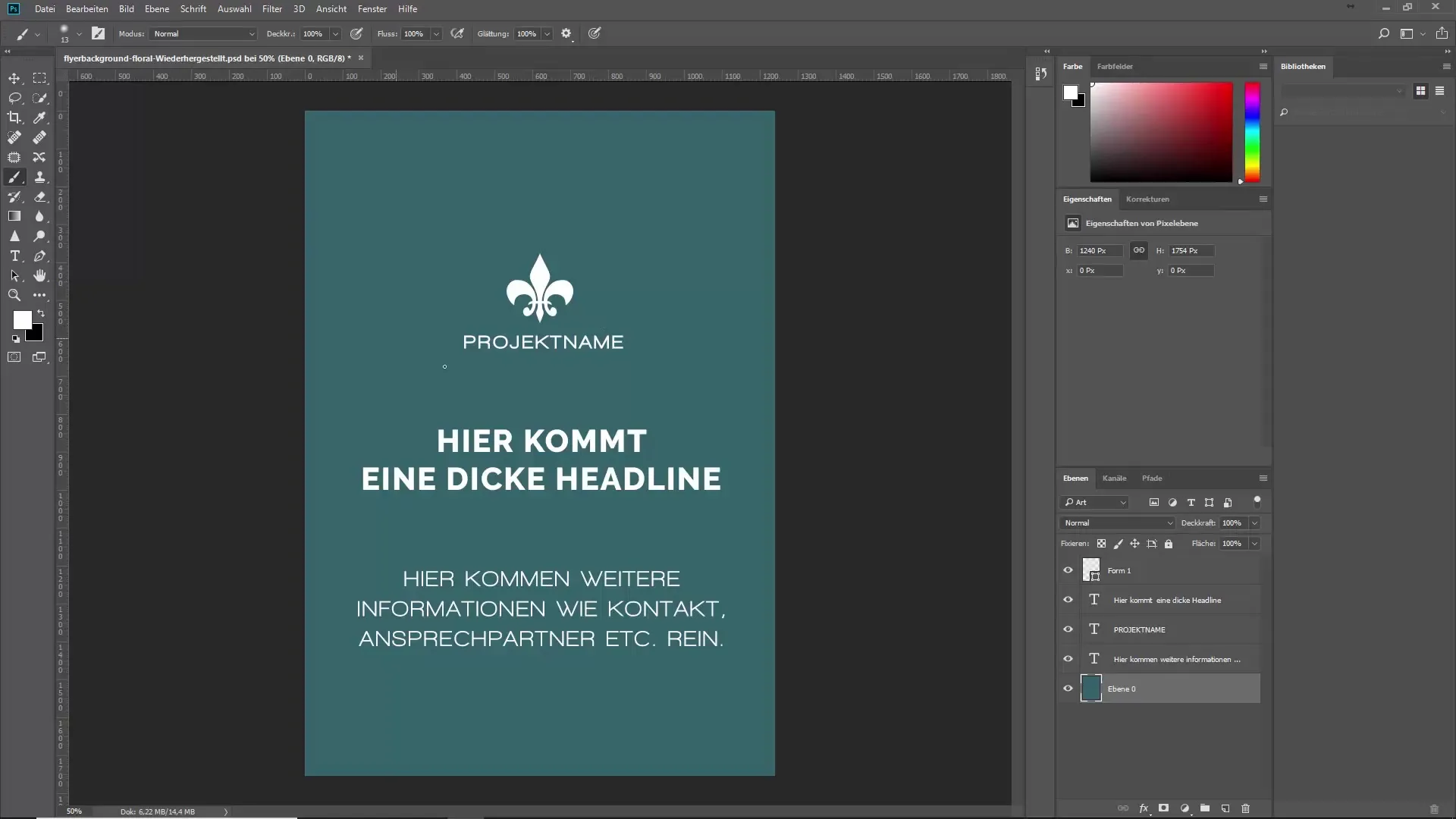Switch to the Korrekturen tab
The width and height of the screenshot is (1456, 819).
click(x=1147, y=199)
